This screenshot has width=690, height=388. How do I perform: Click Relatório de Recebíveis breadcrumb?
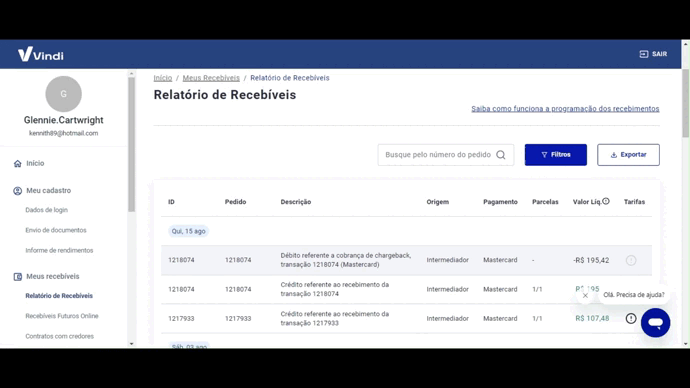pos(290,78)
